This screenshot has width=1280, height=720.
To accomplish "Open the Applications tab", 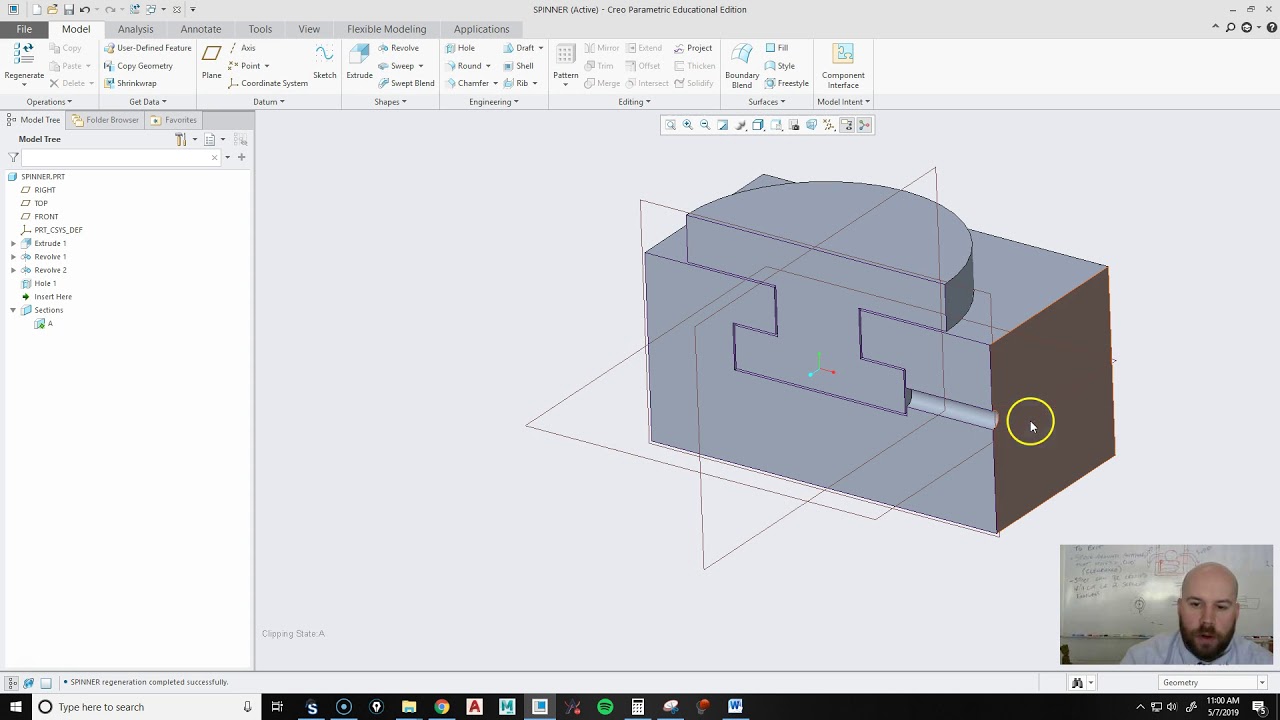I will click(x=481, y=29).
